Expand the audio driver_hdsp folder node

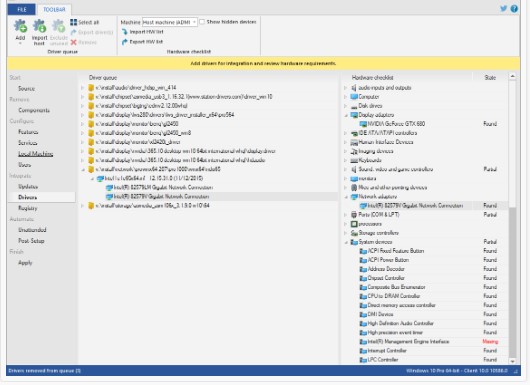(x=82, y=88)
